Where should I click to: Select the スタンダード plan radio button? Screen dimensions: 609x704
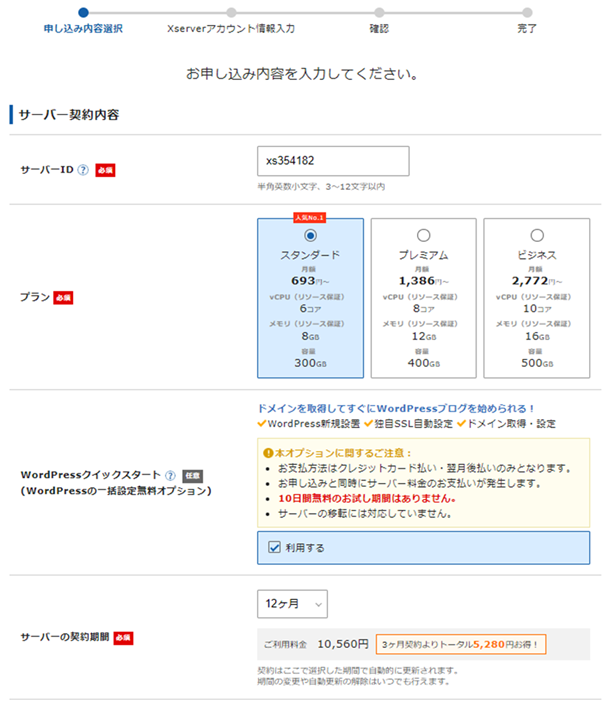(x=310, y=235)
